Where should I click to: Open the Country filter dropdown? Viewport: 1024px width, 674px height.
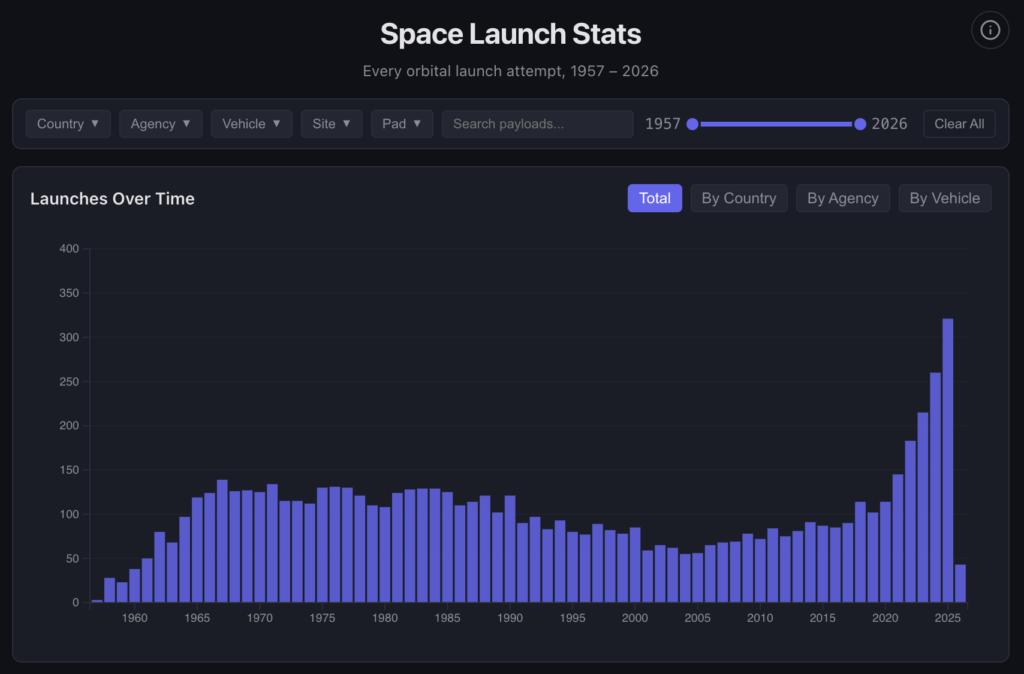coord(68,124)
